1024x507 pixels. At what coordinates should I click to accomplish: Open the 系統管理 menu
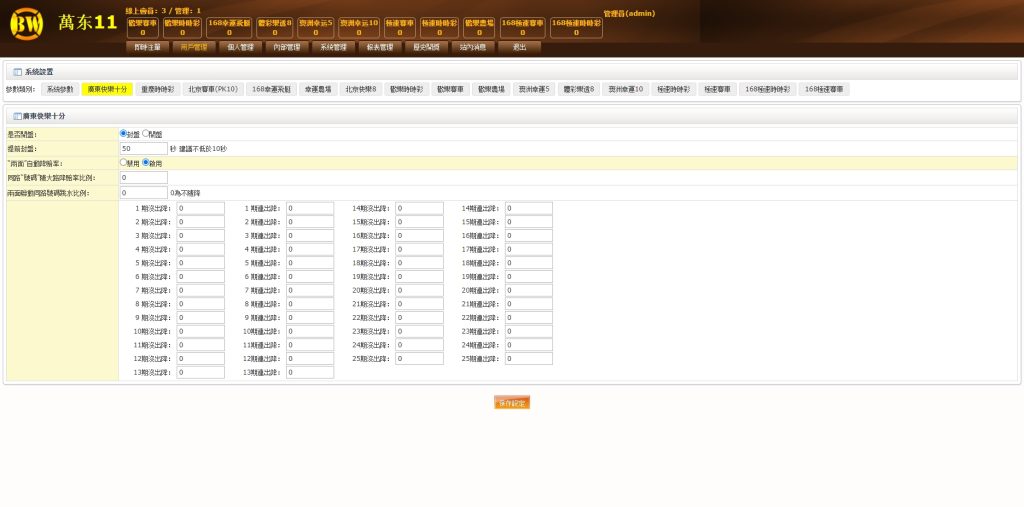coord(333,47)
